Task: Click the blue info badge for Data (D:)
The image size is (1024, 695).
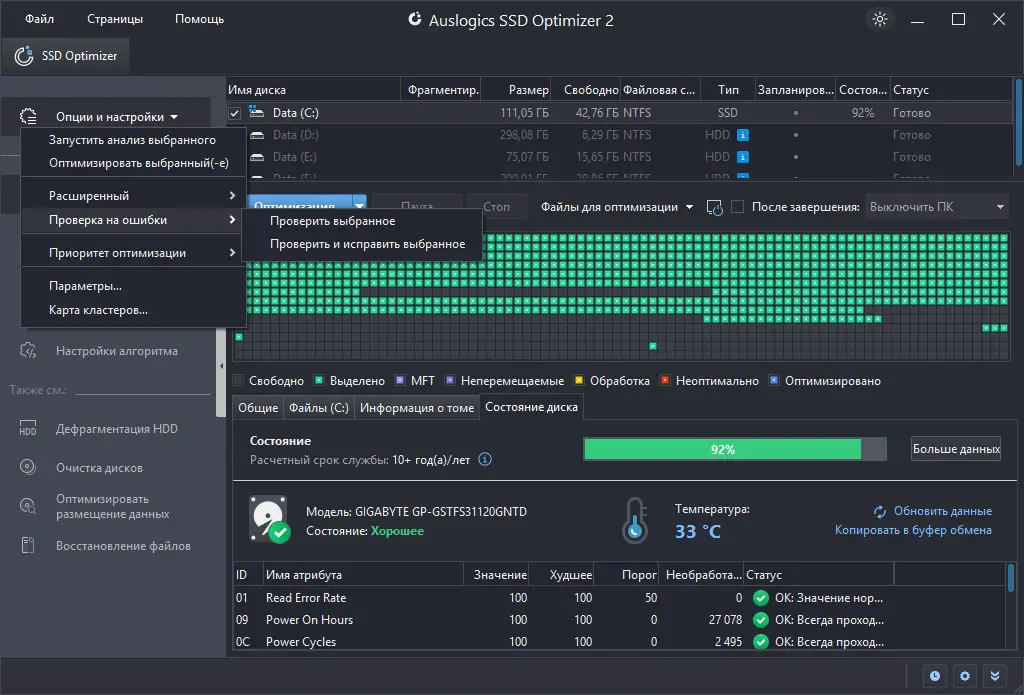Action: (x=743, y=135)
